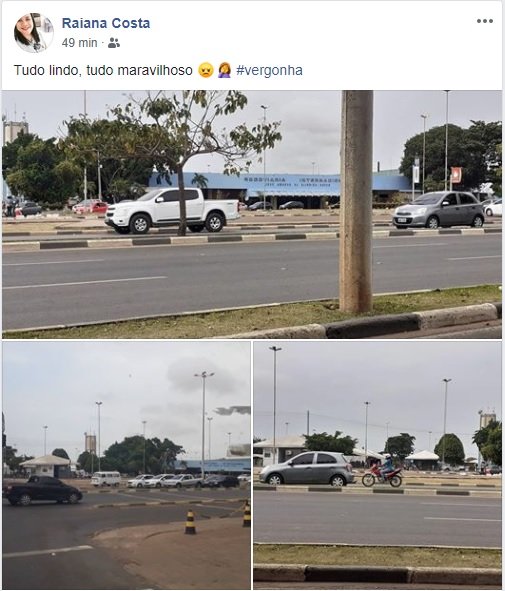The width and height of the screenshot is (505, 591).
Task: Click the facepalm woman emoji
Action: tap(225, 70)
